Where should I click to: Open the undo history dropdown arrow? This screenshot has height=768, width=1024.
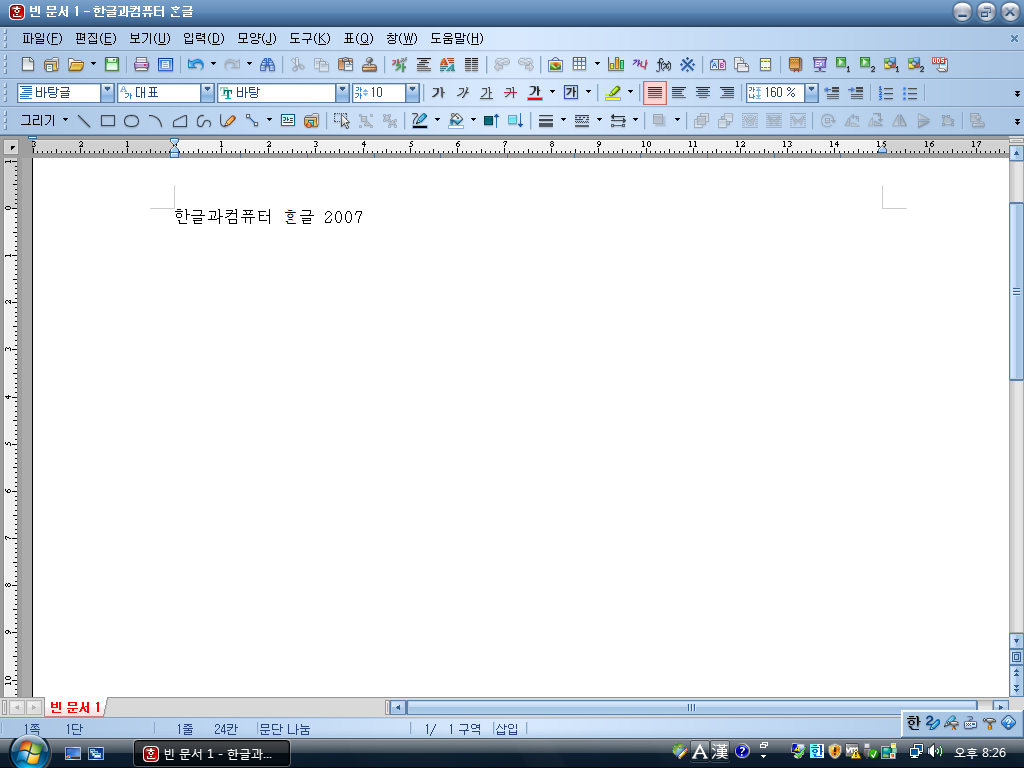[x=214, y=64]
